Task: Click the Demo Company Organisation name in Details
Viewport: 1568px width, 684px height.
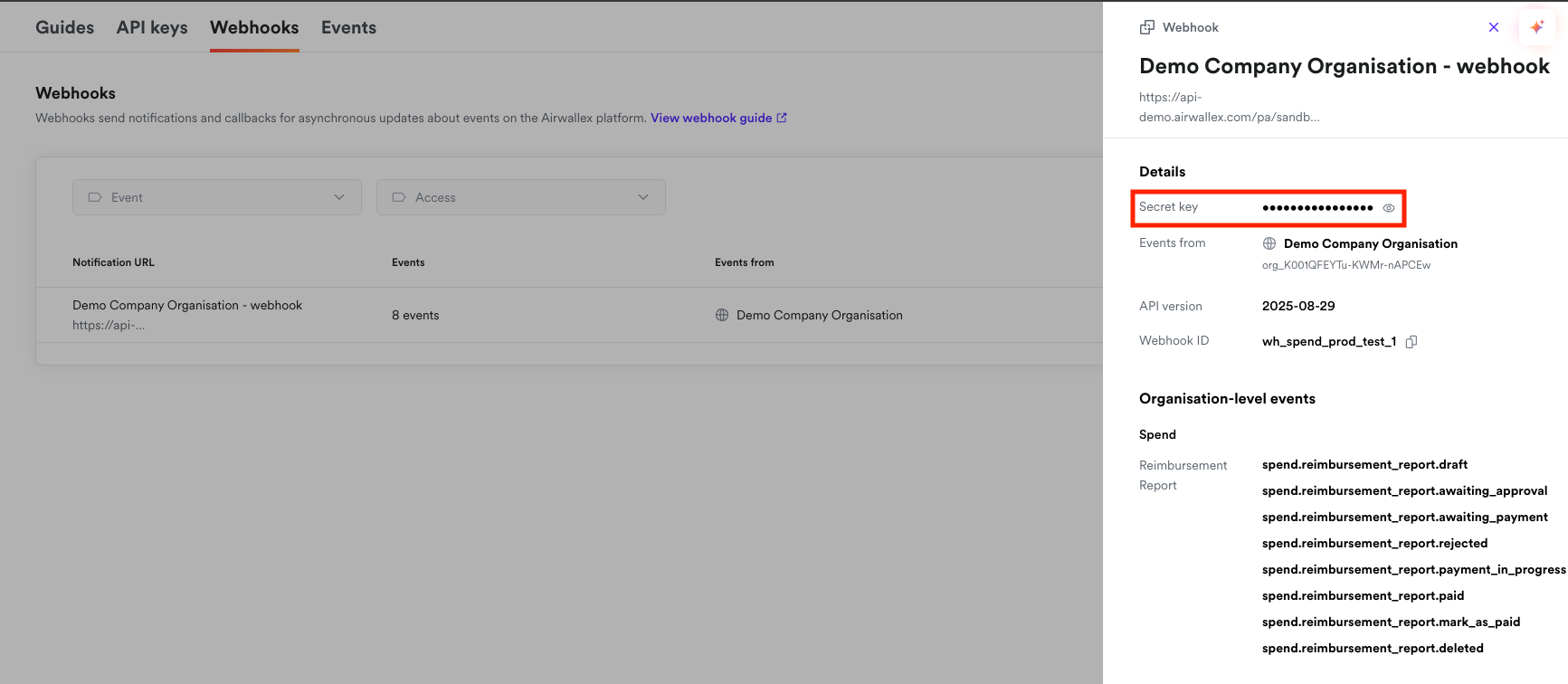Action: (1371, 243)
